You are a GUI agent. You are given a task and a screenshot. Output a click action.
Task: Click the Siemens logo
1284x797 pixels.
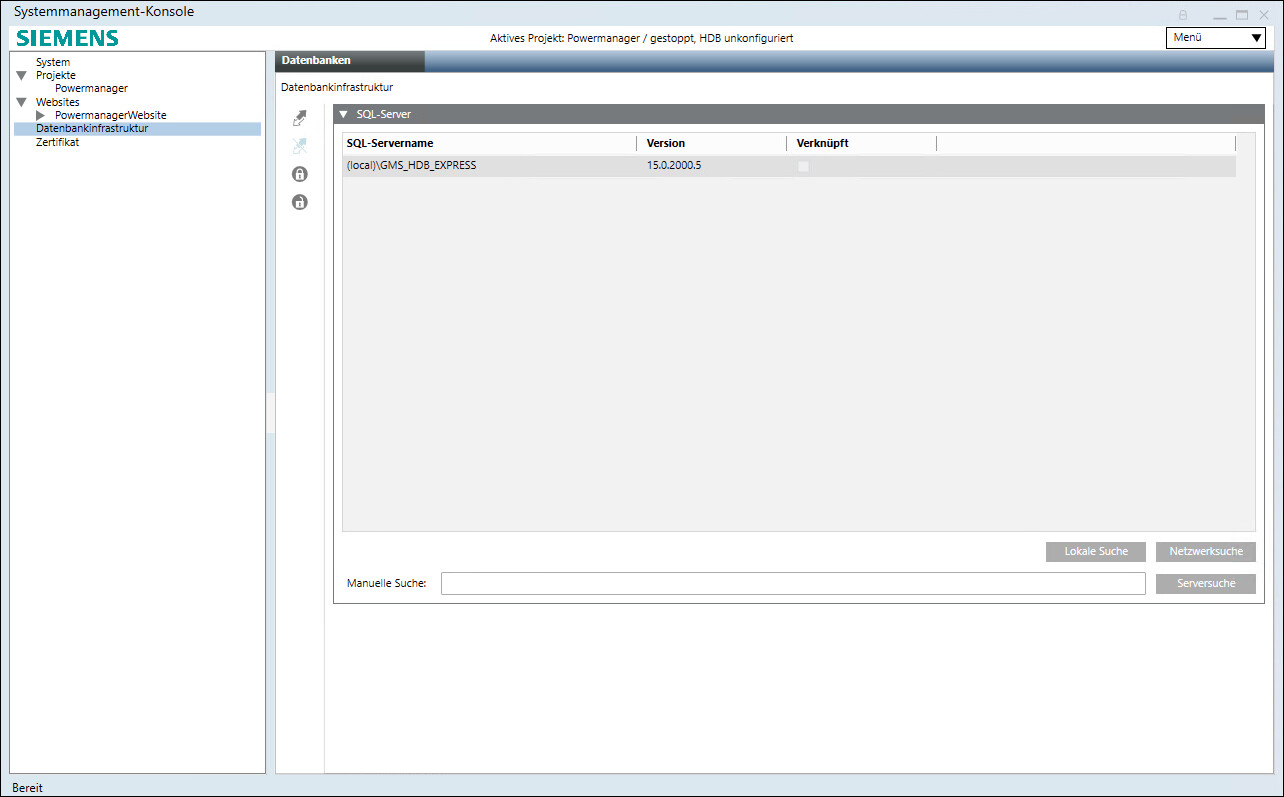(x=67, y=38)
